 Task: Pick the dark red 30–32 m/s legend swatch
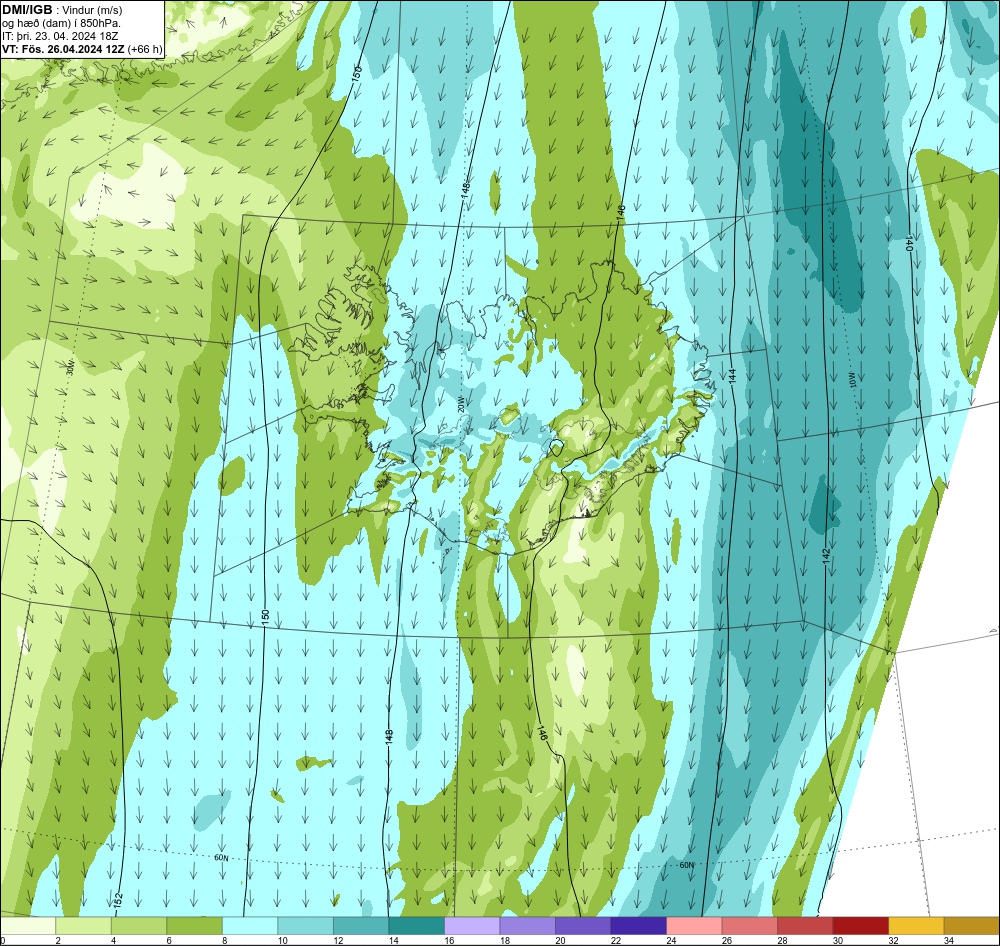click(x=860, y=926)
